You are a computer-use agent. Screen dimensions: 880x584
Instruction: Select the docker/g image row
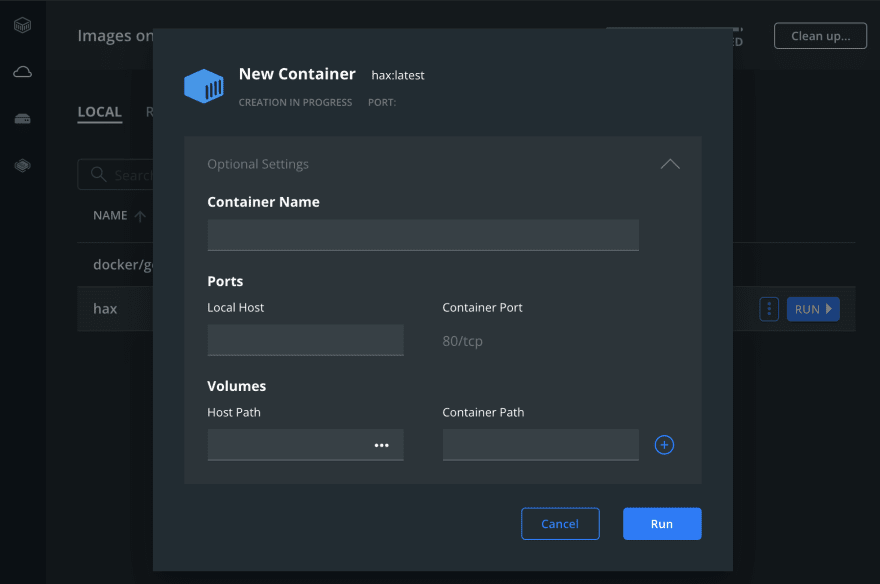[x=466, y=265]
